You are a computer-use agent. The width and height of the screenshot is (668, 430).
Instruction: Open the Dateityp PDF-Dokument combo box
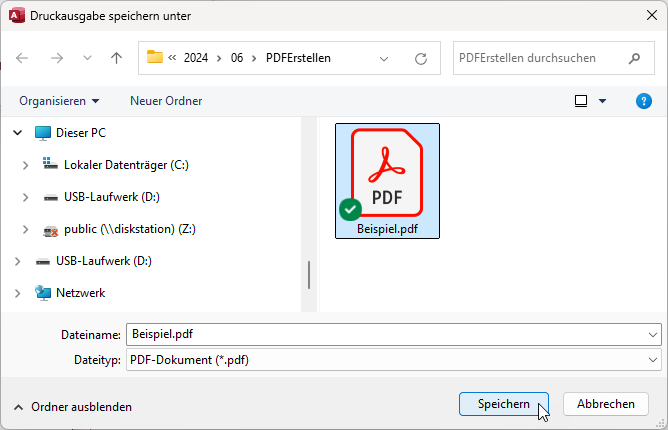(x=394, y=360)
